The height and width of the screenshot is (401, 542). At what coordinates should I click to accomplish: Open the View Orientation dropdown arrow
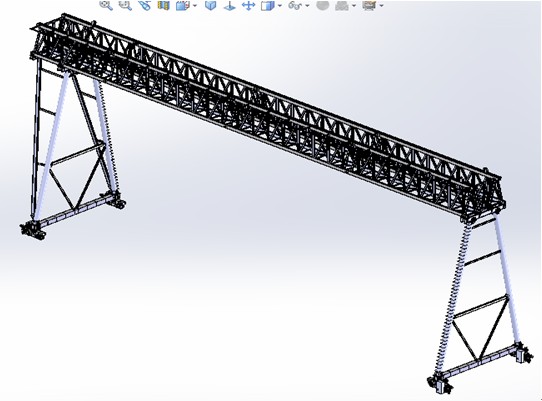click(x=195, y=6)
